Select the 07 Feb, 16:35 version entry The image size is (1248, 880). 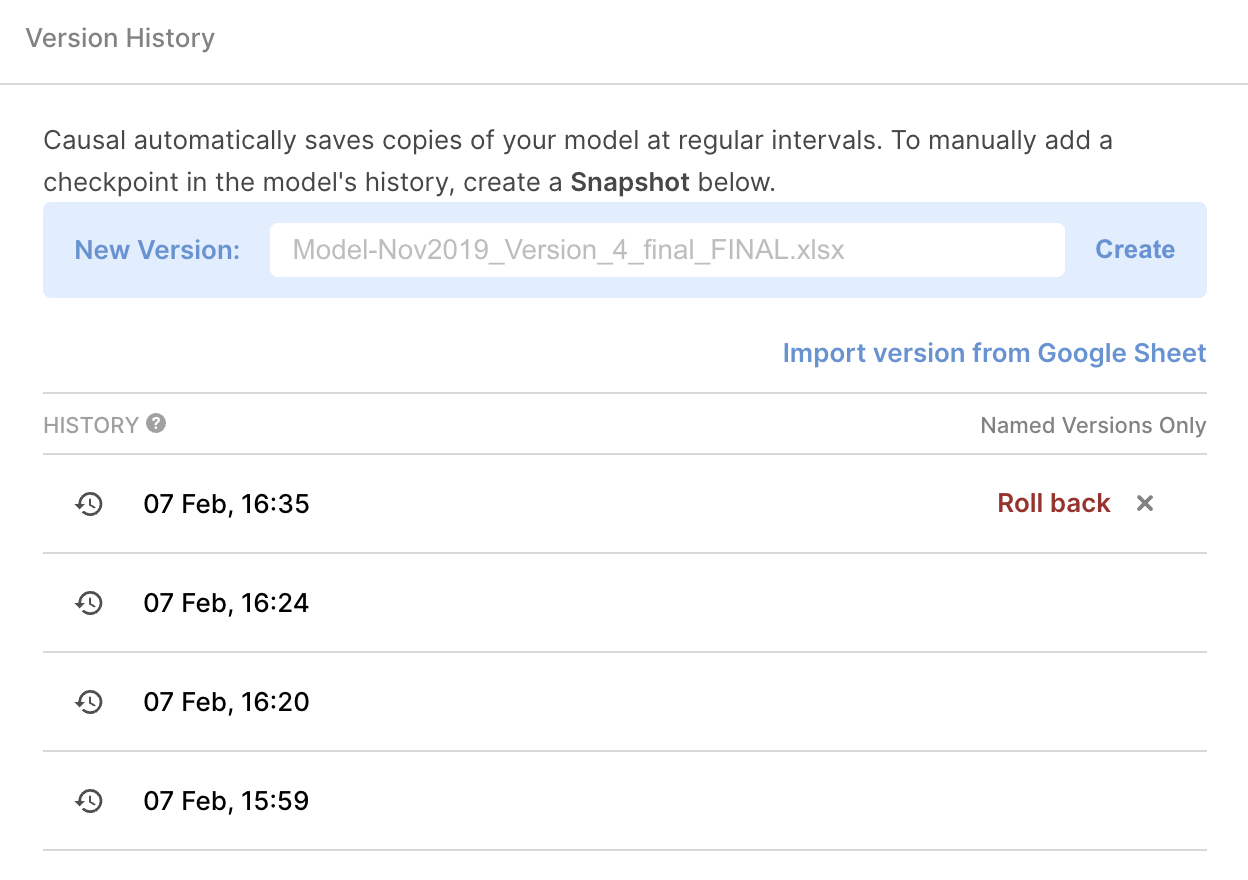227,504
